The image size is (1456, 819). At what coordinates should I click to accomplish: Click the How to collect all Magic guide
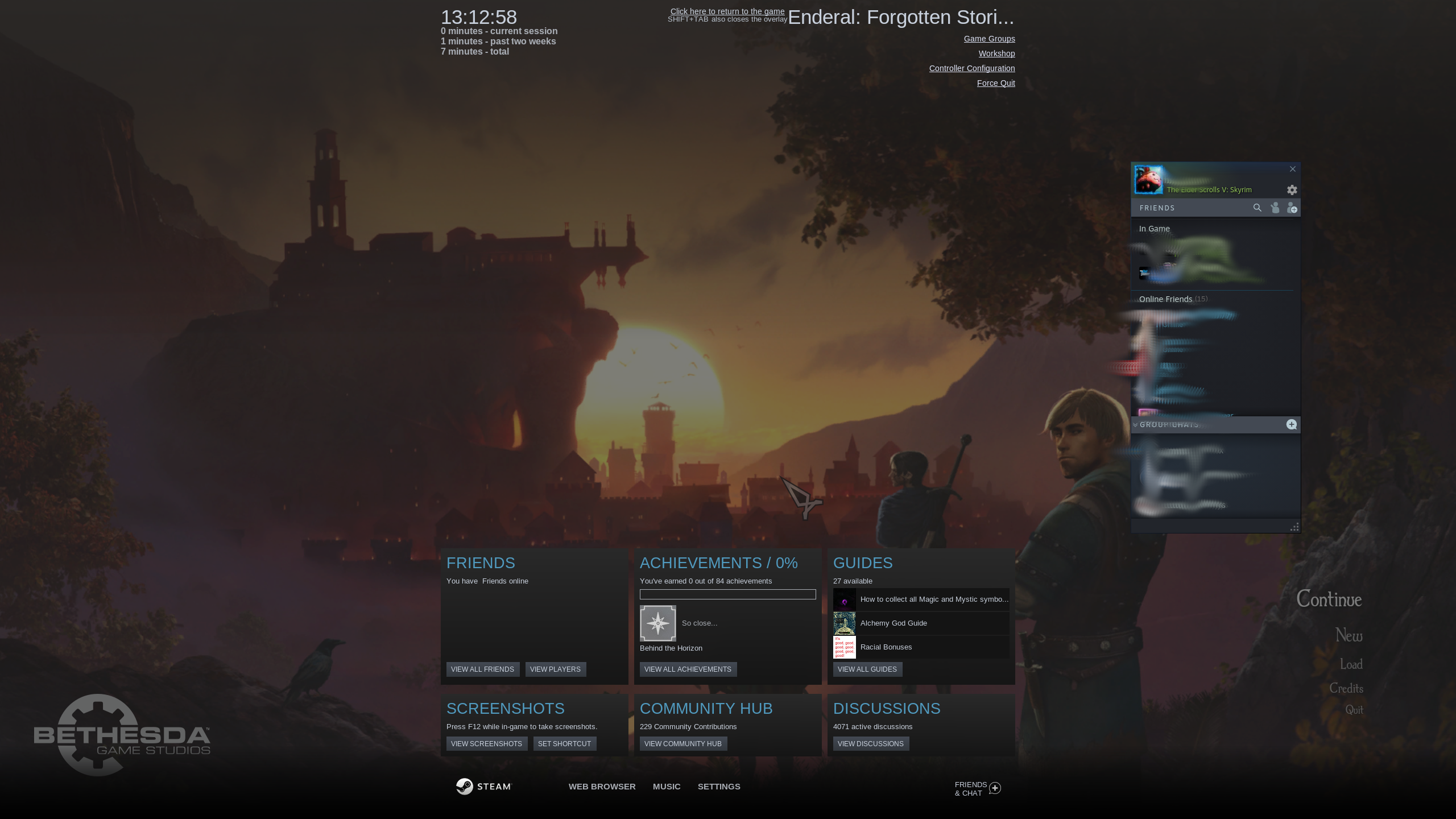(921, 599)
